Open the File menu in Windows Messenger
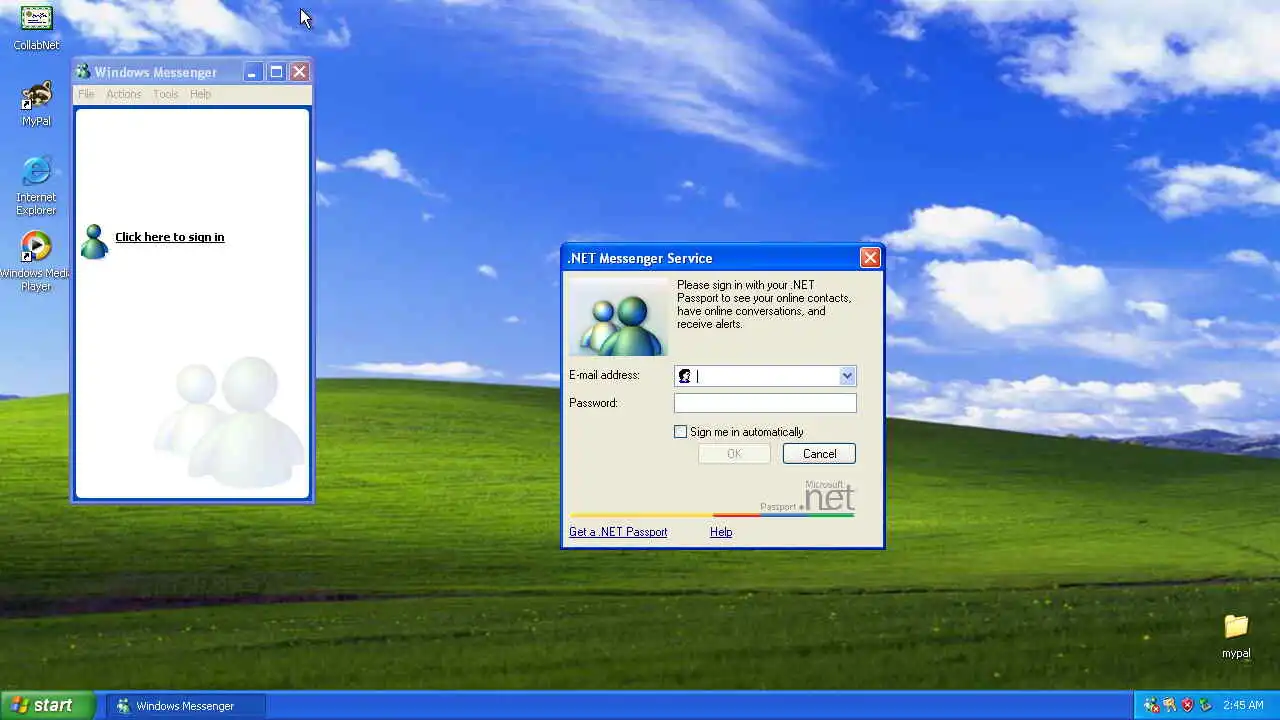Viewport: 1280px width, 720px height. click(86, 94)
